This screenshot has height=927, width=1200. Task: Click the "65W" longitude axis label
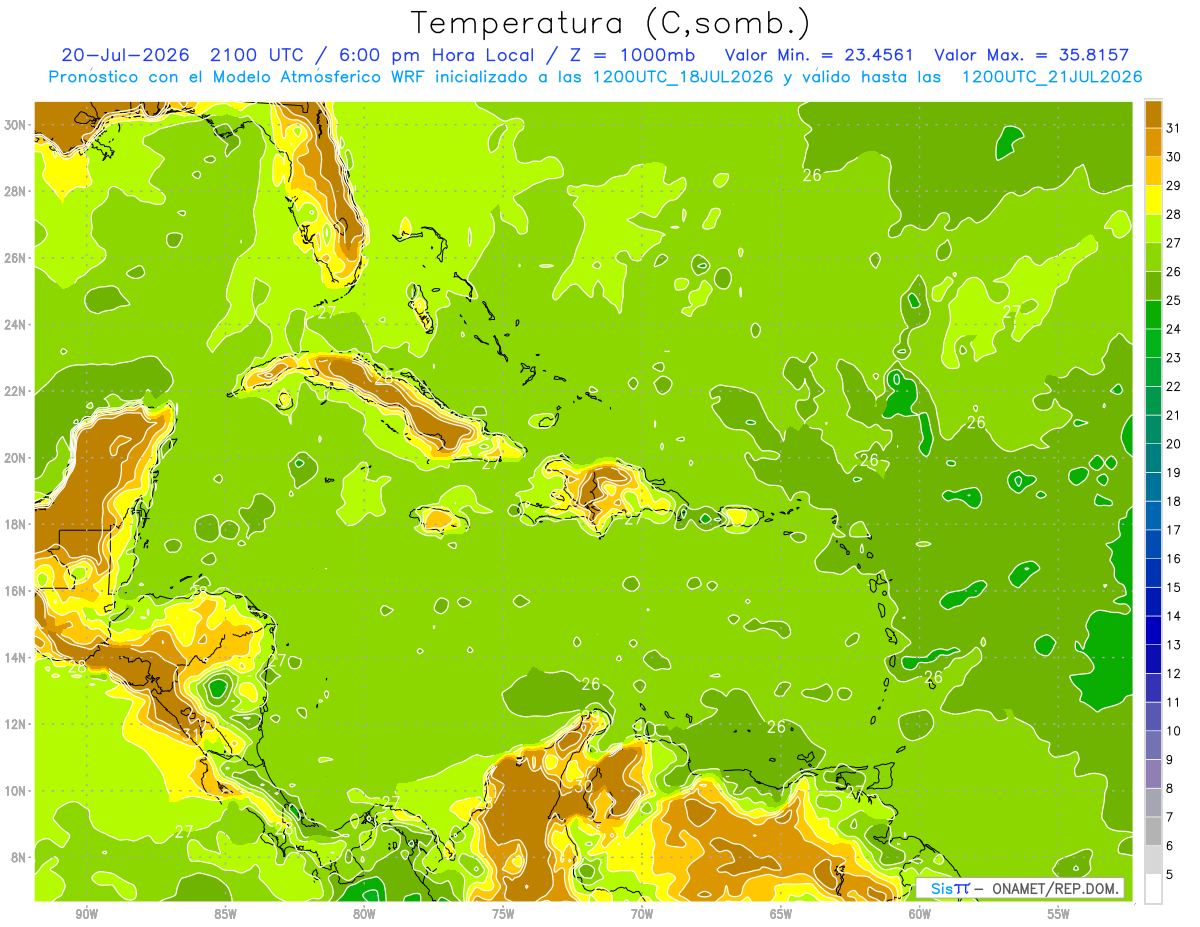point(781,914)
